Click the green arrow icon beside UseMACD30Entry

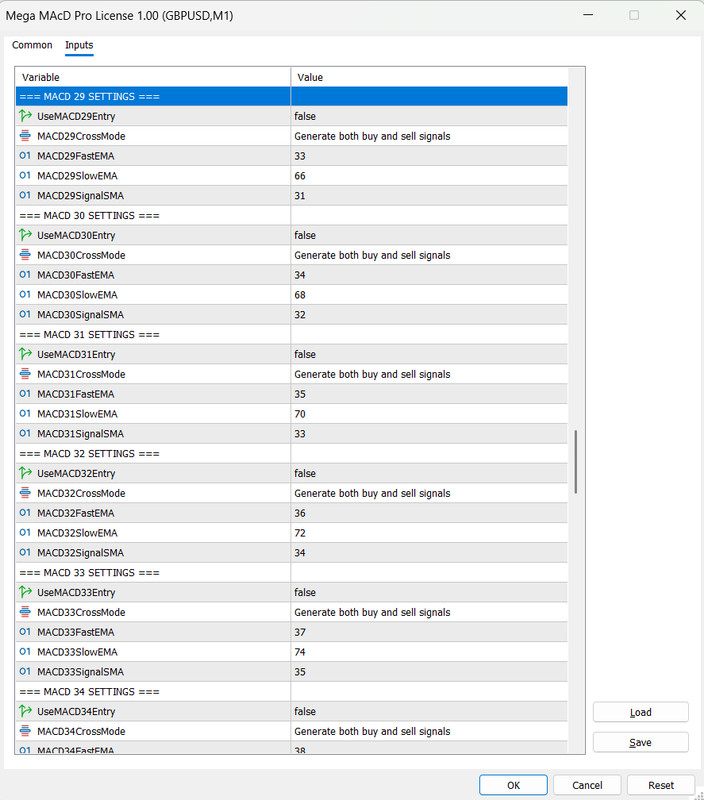click(25, 235)
